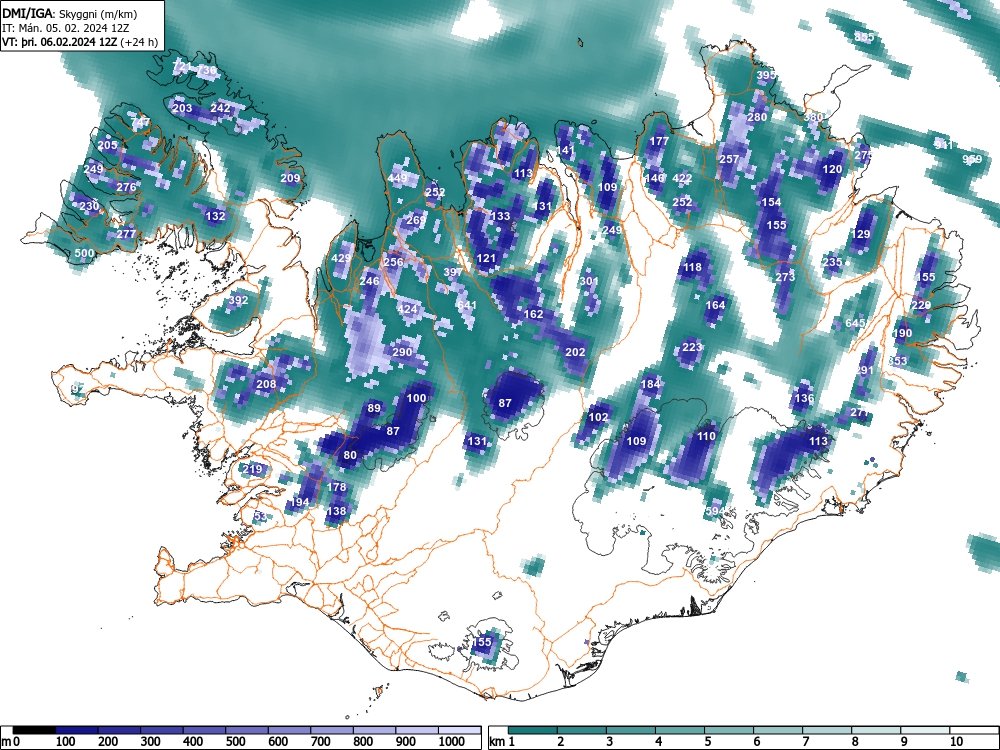Click the visibility value 162
The width and height of the screenshot is (1000, 750).
click(533, 314)
